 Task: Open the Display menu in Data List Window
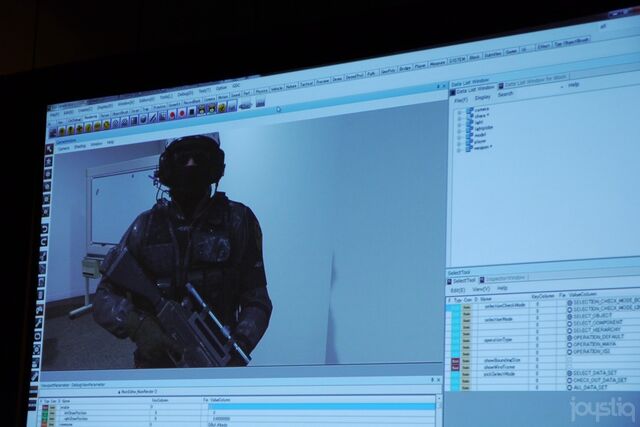pyautogui.click(x=482, y=98)
